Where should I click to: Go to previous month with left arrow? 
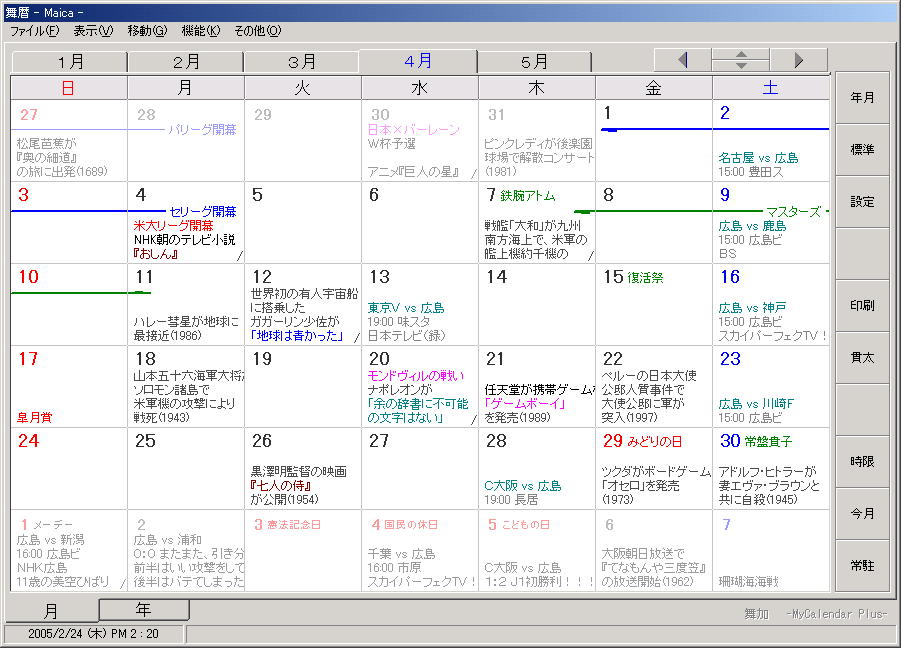pos(683,60)
